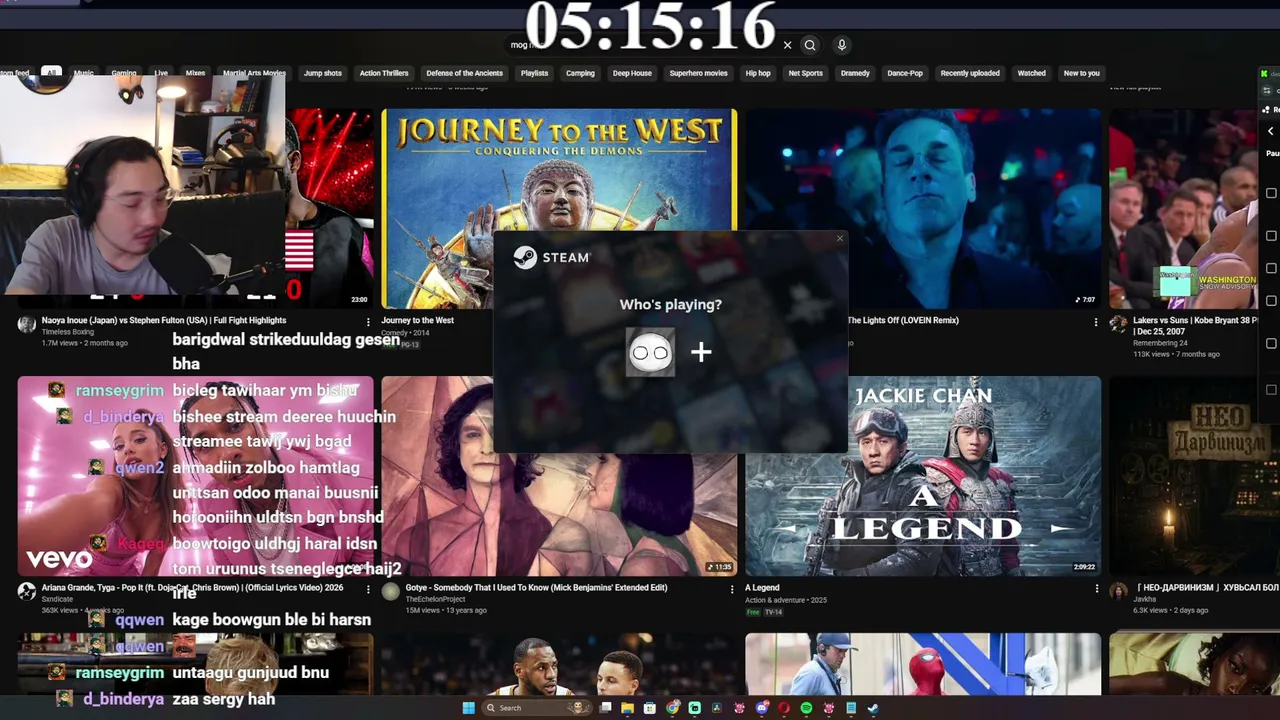Open the Lakers vs Suns thumbnail
The image size is (1280, 720).
click(1183, 209)
